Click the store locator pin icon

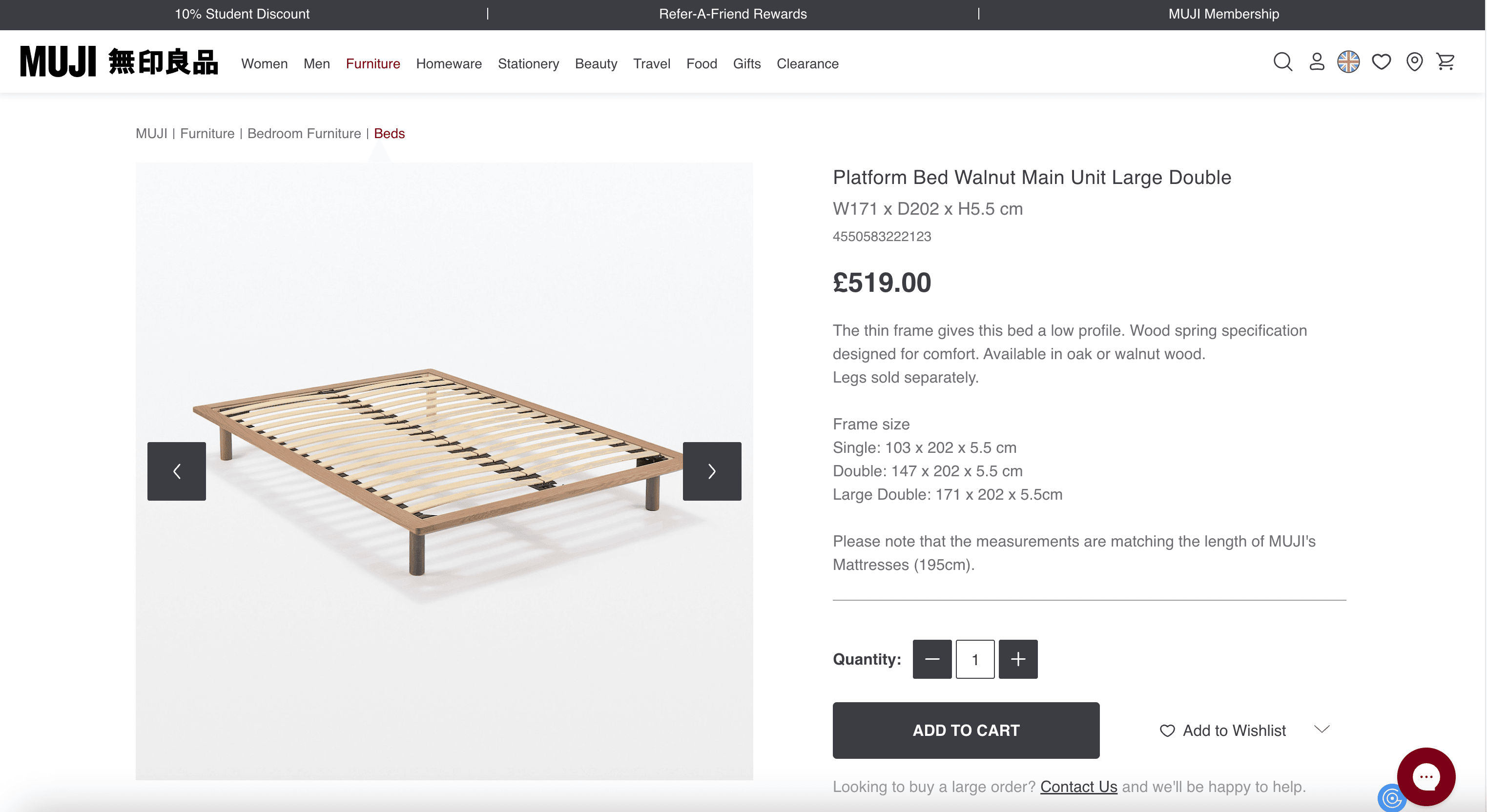[1414, 62]
